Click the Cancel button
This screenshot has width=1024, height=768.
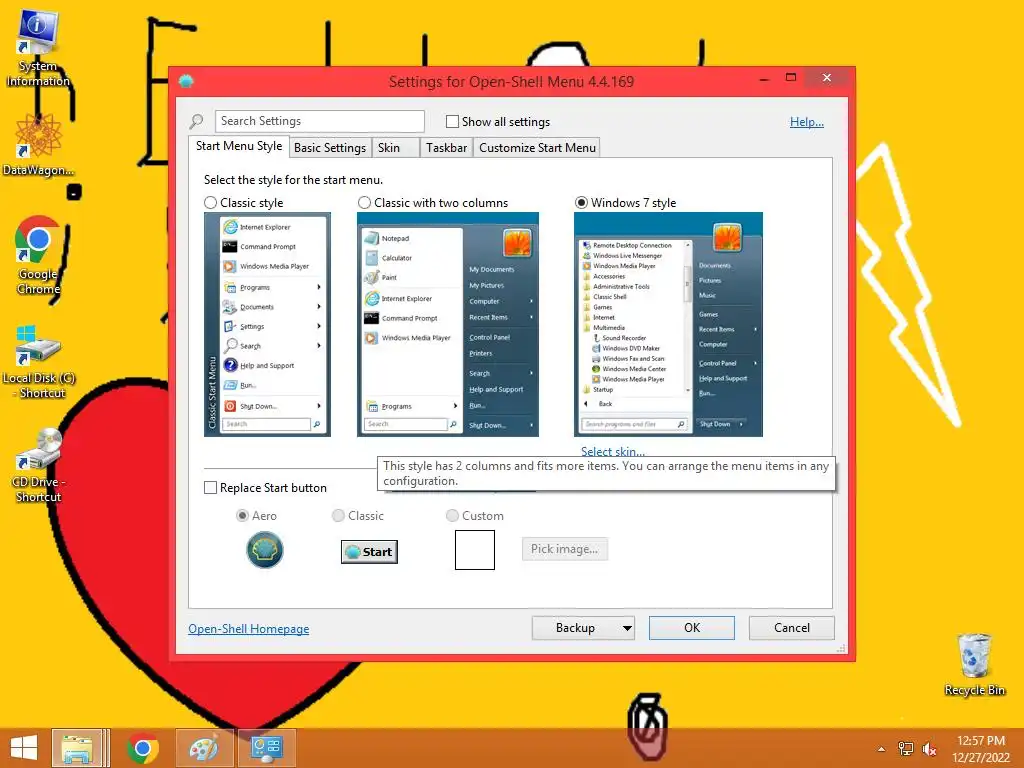tap(792, 628)
